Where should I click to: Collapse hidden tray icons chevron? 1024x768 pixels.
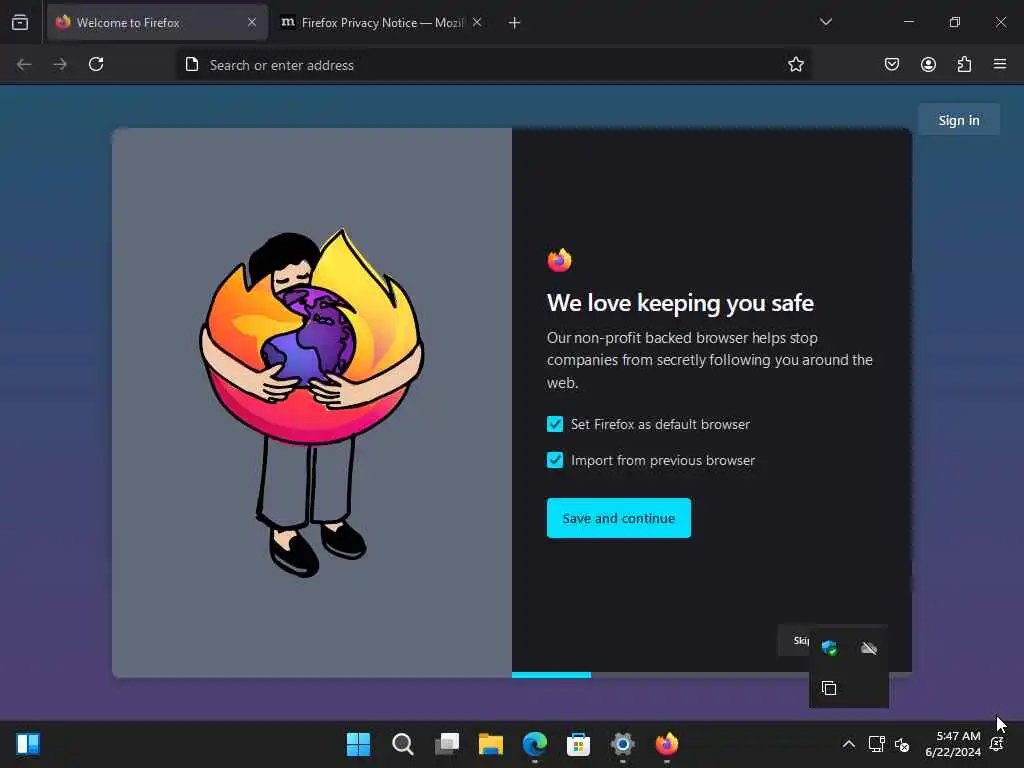[x=848, y=744]
